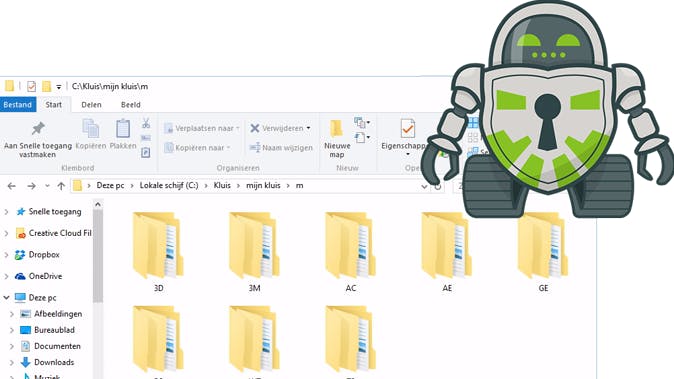This screenshot has width=674, height=379.
Task: Open the Bestand menu tab
Action: click(18, 104)
